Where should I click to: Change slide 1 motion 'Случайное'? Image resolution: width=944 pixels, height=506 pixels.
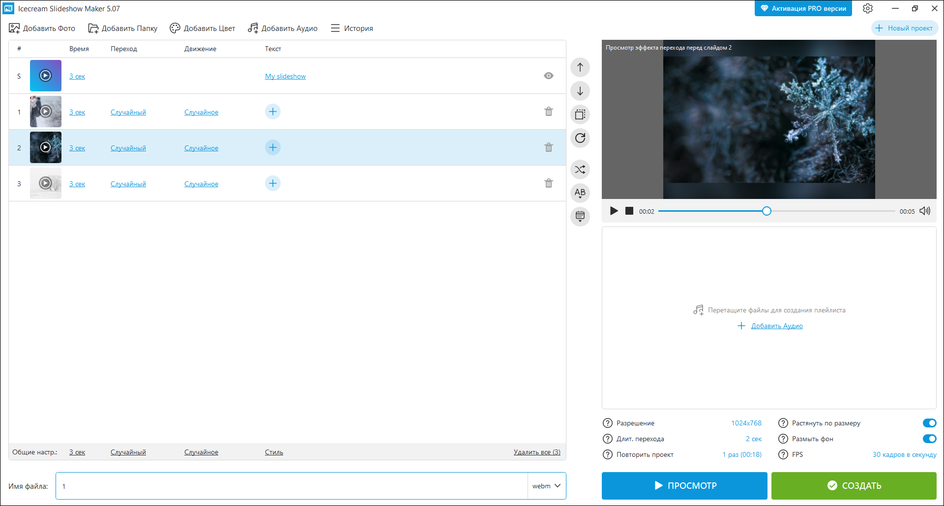201,112
